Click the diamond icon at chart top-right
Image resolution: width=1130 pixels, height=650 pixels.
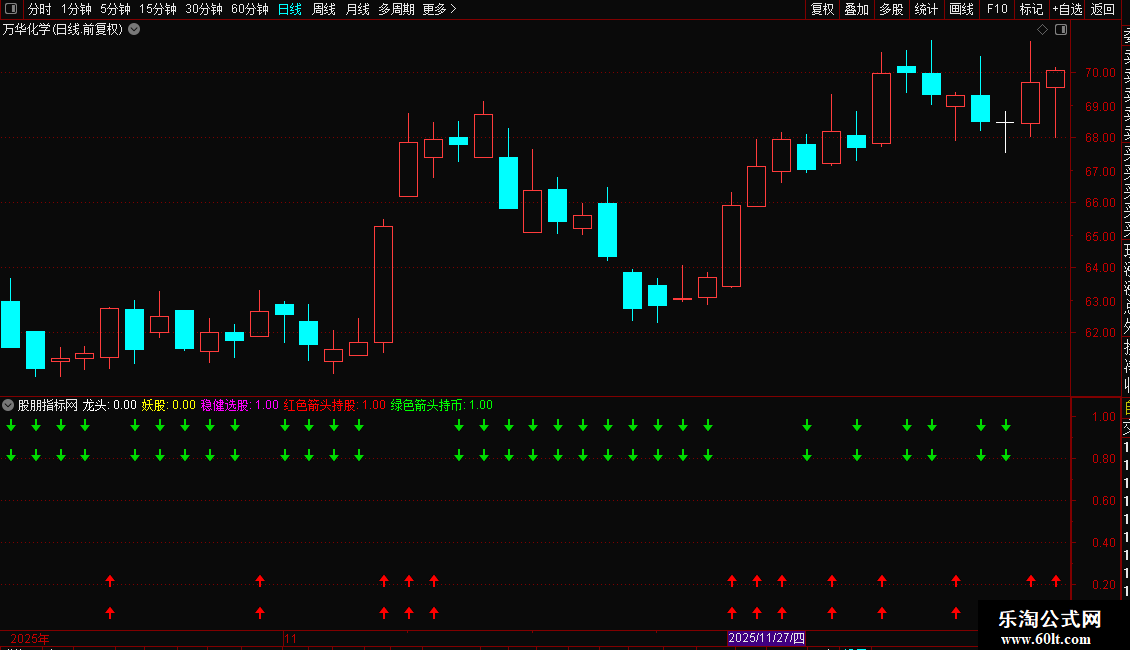(x=1042, y=30)
